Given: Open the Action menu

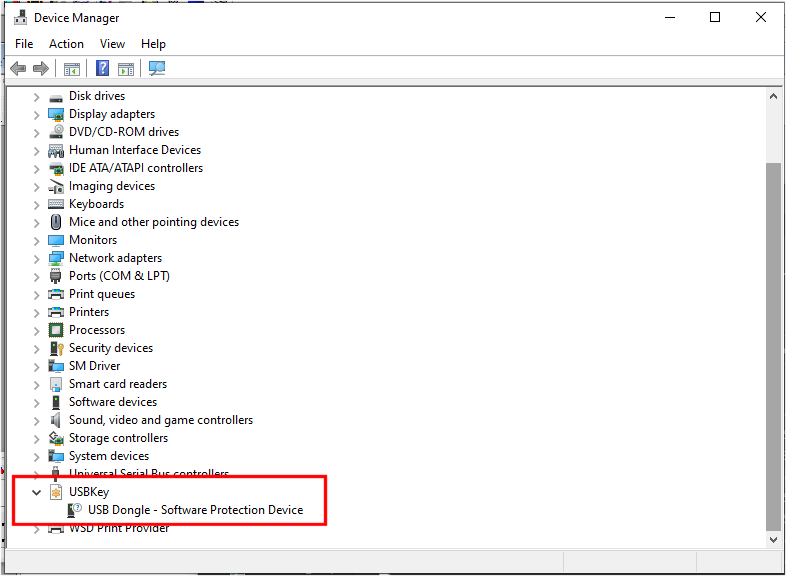Looking at the screenshot, I should click(66, 44).
